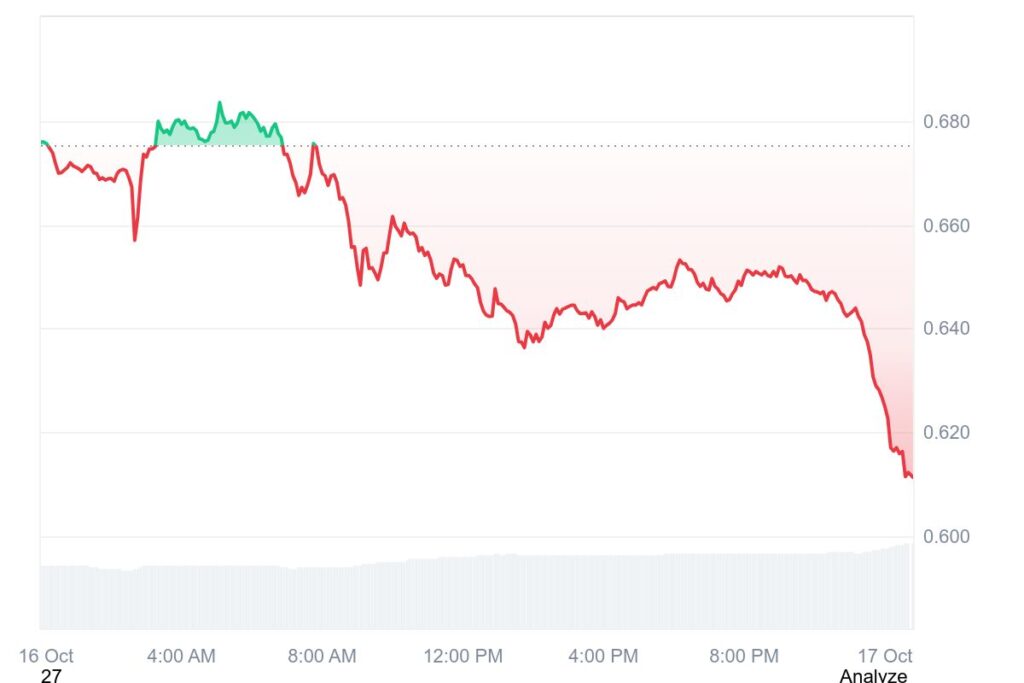The width and height of the screenshot is (1024, 683).
Task: Click the 0.680 price axis label
Action: [946, 122]
